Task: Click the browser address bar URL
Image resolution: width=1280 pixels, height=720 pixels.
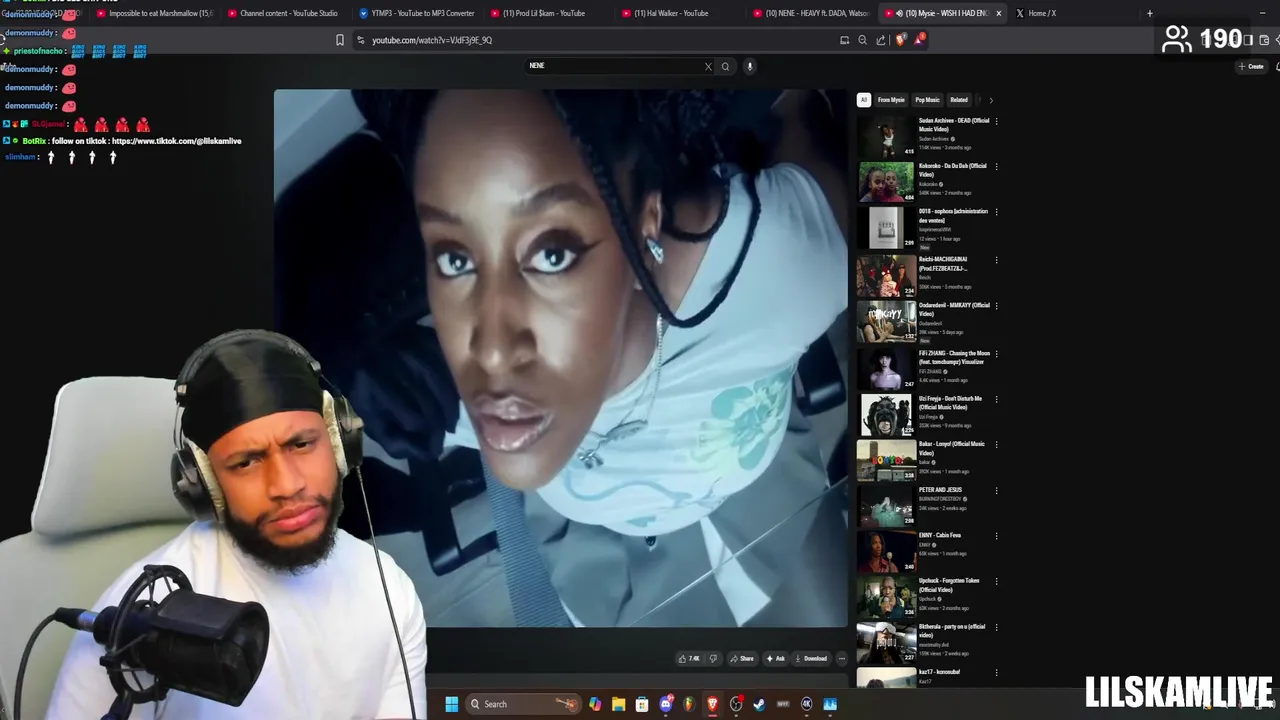Action: pyautogui.click(x=432, y=40)
